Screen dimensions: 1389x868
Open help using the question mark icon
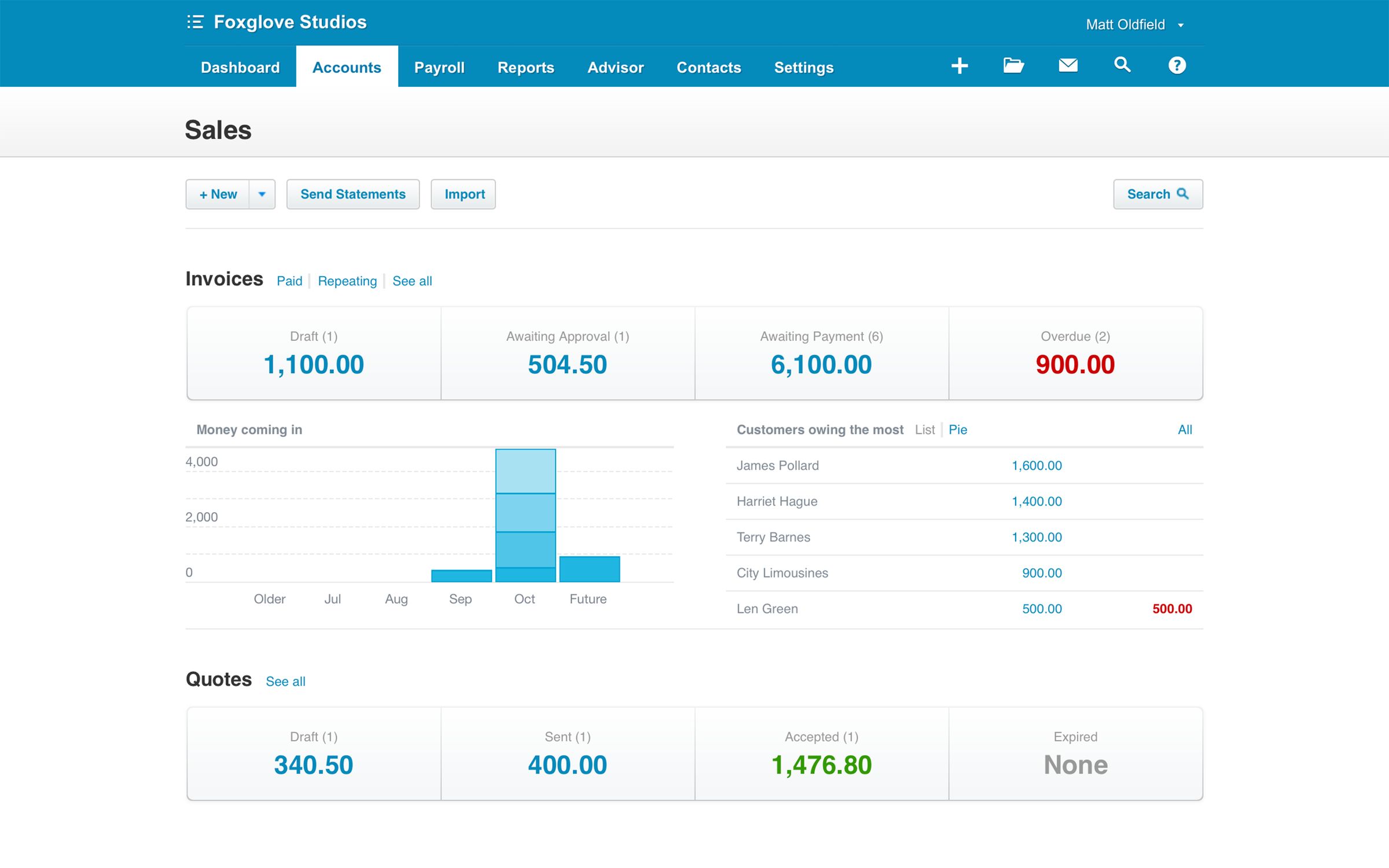(1177, 65)
